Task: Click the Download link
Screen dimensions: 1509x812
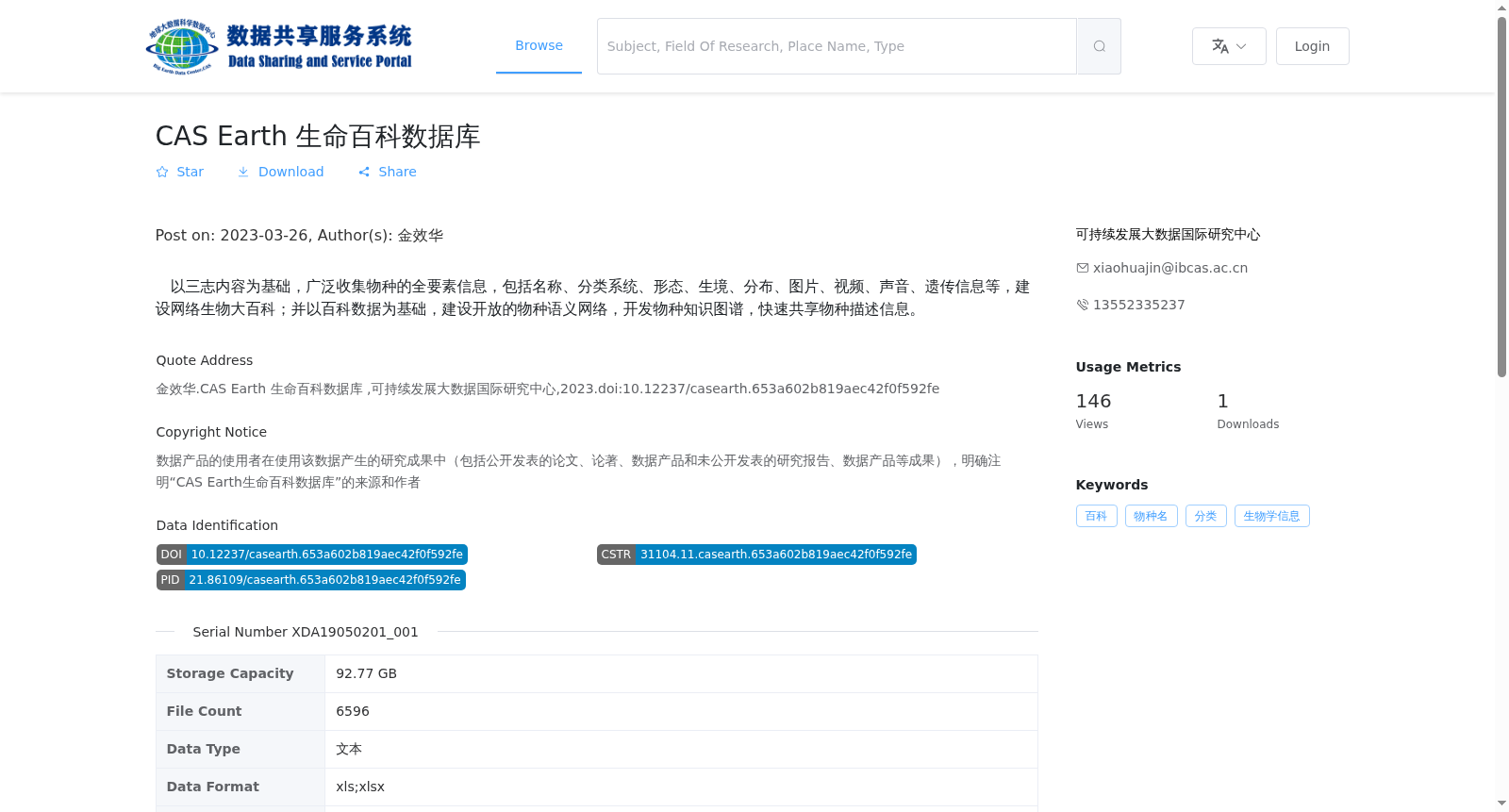Action: pos(280,172)
